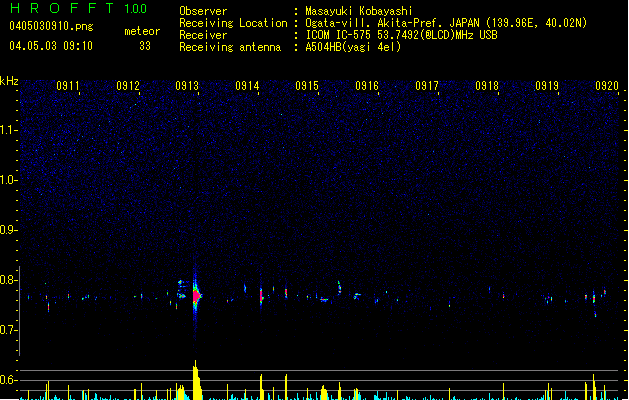Click the 1.1 kHz axis label
629x400 pixels.
pos(9,130)
